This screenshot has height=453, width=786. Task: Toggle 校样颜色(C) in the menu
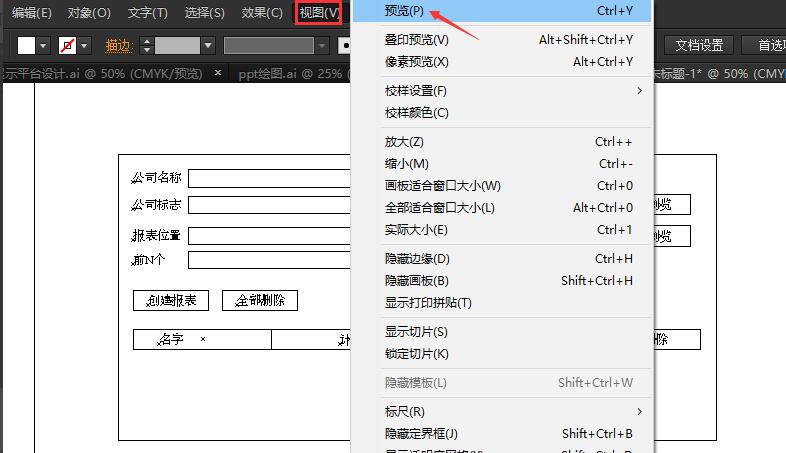coord(502,113)
